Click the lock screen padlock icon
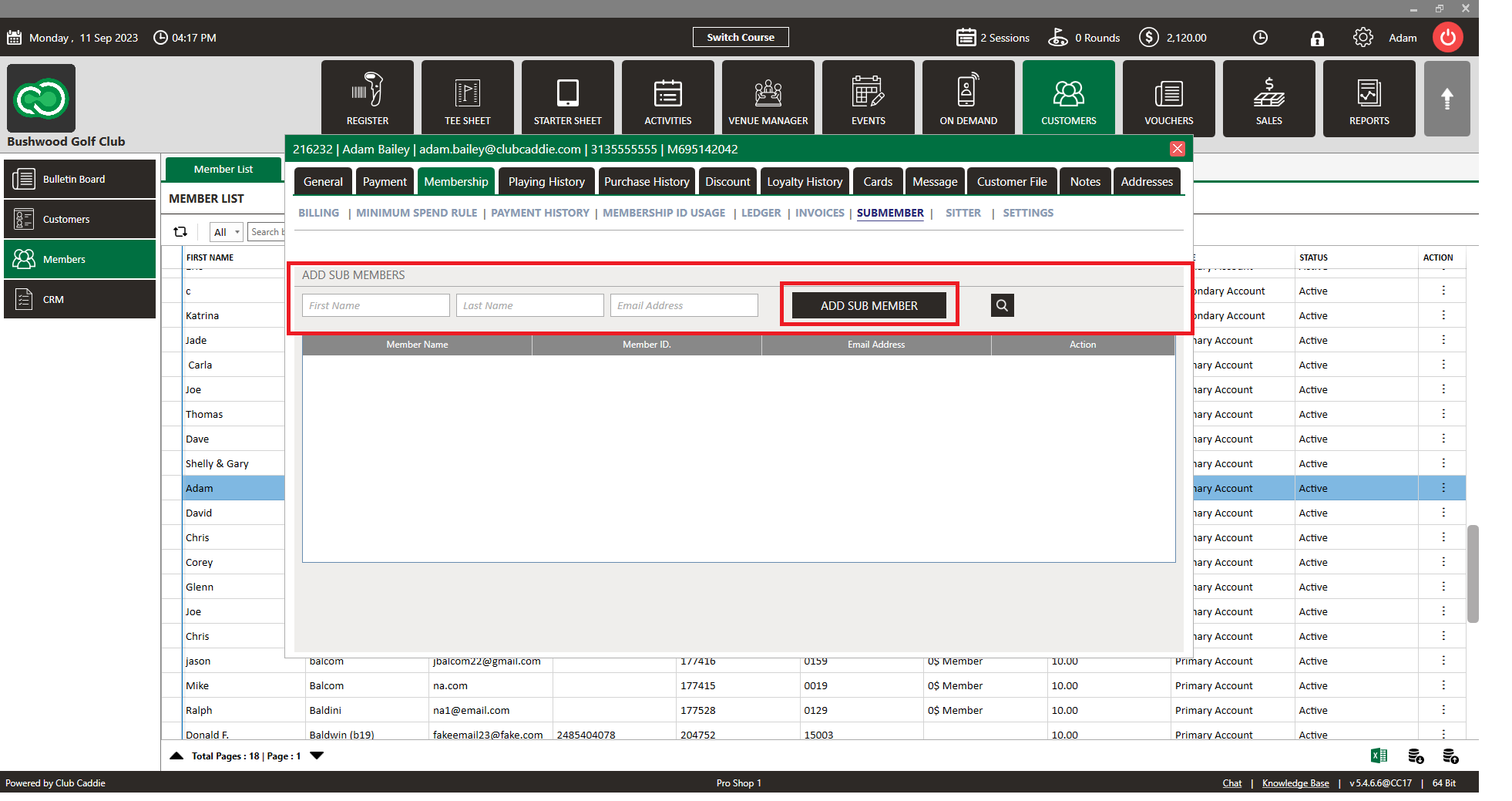Image resolution: width=1512 pixels, height=801 pixels. pos(1317,38)
